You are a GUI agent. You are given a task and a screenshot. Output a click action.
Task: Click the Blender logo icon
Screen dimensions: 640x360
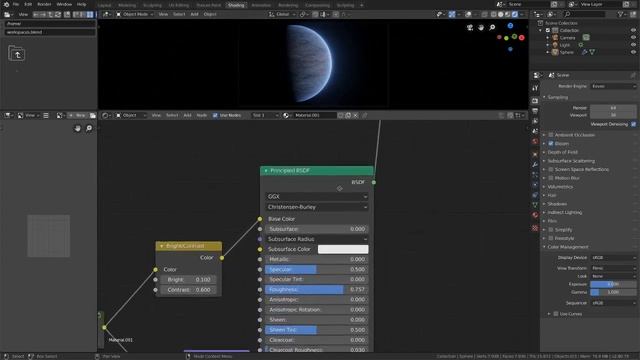[6, 4]
